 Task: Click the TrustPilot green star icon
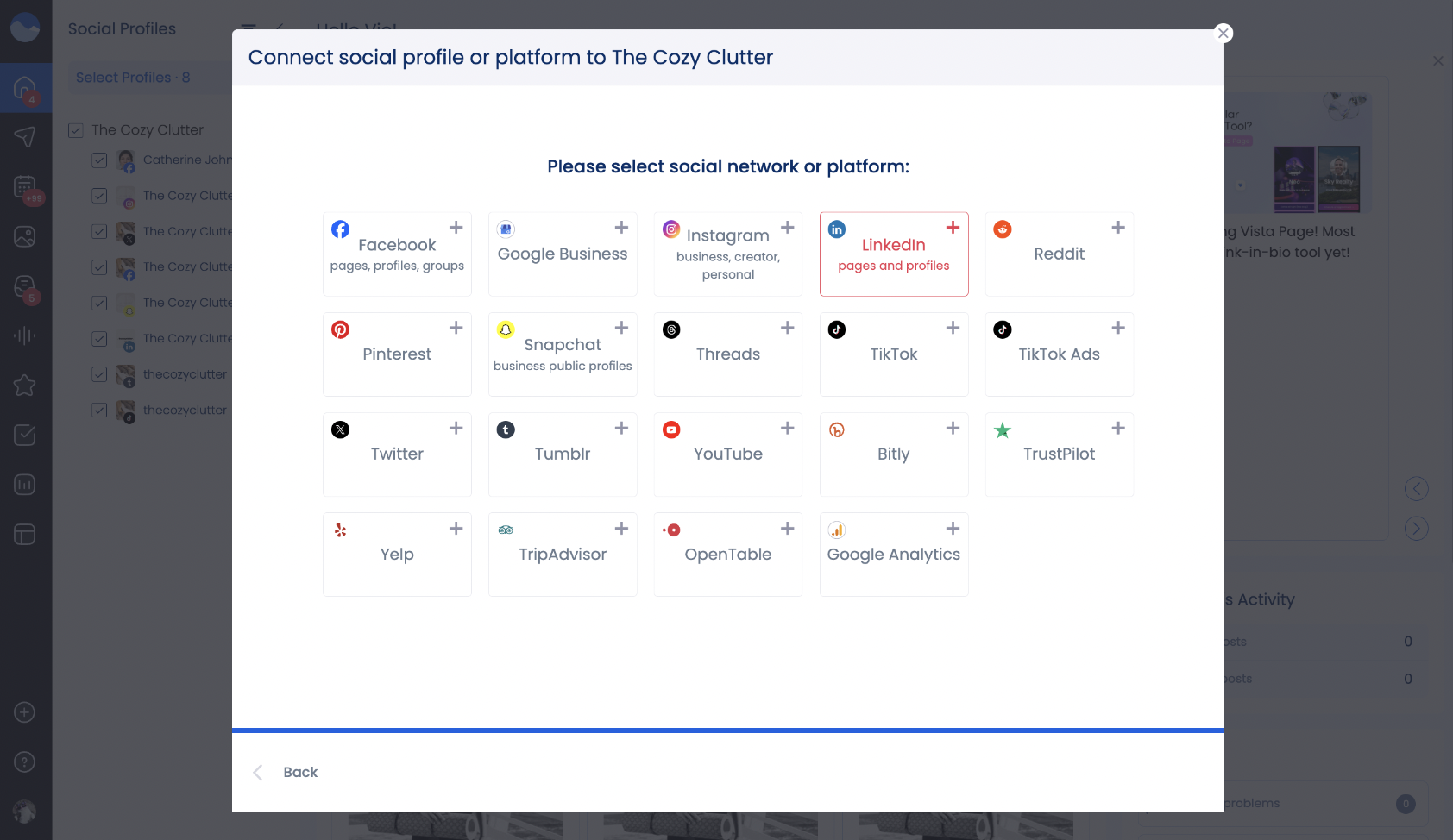tap(1003, 430)
